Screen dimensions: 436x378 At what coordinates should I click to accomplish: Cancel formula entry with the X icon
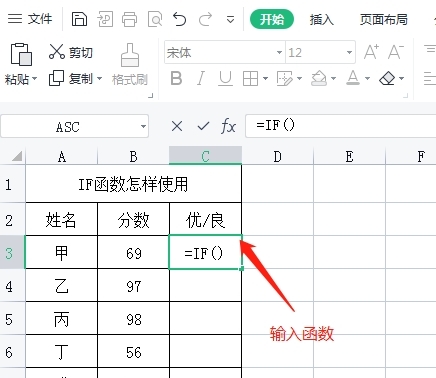pyautogui.click(x=177, y=126)
